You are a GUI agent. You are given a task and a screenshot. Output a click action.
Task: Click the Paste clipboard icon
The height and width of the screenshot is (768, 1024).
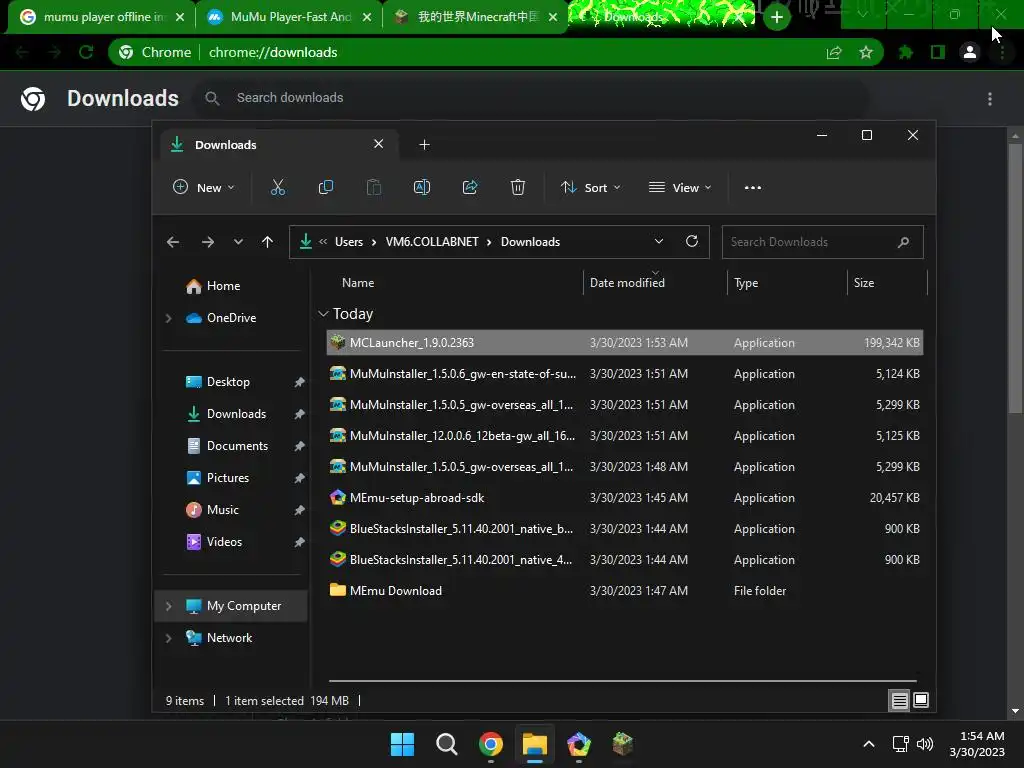tap(374, 187)
